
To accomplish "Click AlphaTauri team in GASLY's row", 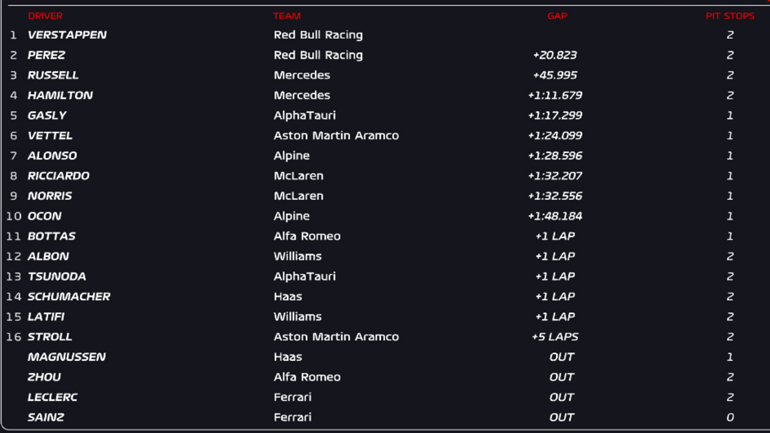I will (305, 115).
